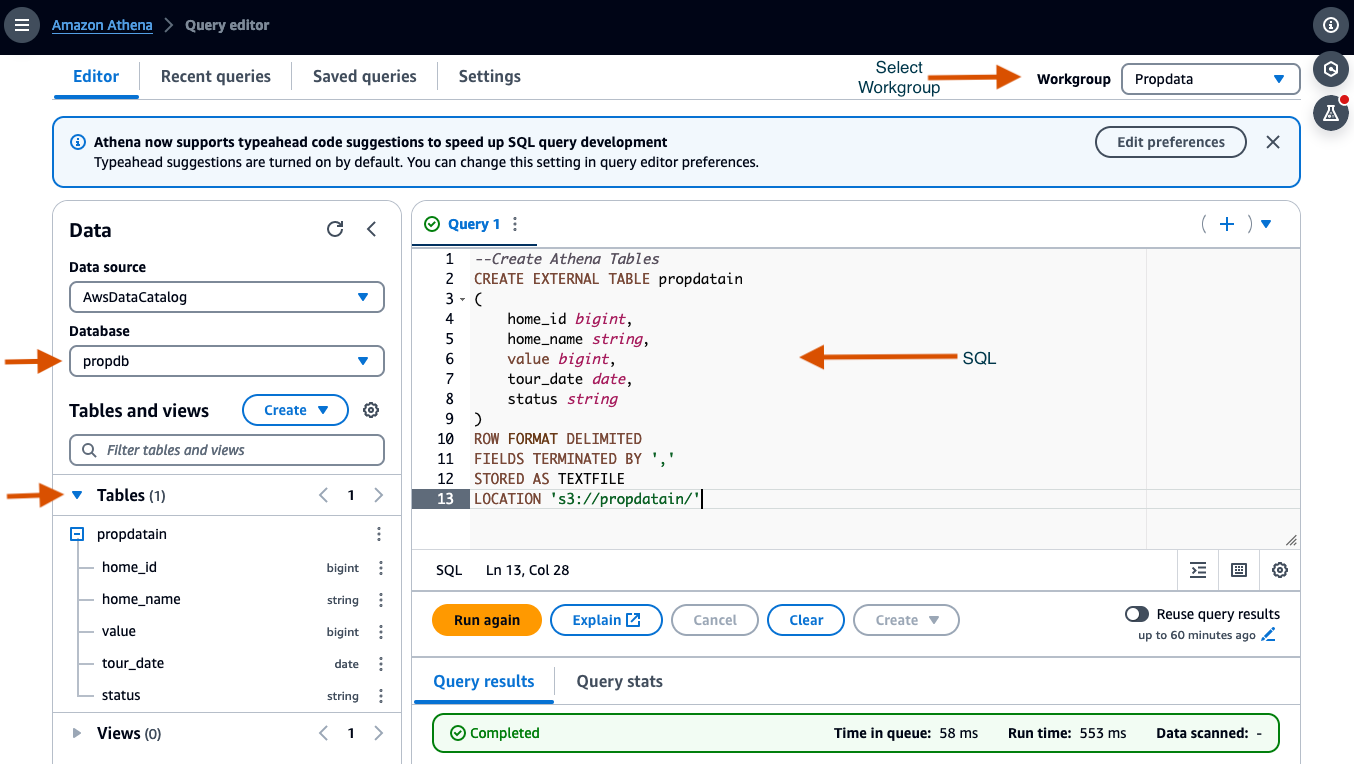This screenshot has width=1354, height=764.
Task: Switch to the Recent queries tab
Action: tap(216, 76)
